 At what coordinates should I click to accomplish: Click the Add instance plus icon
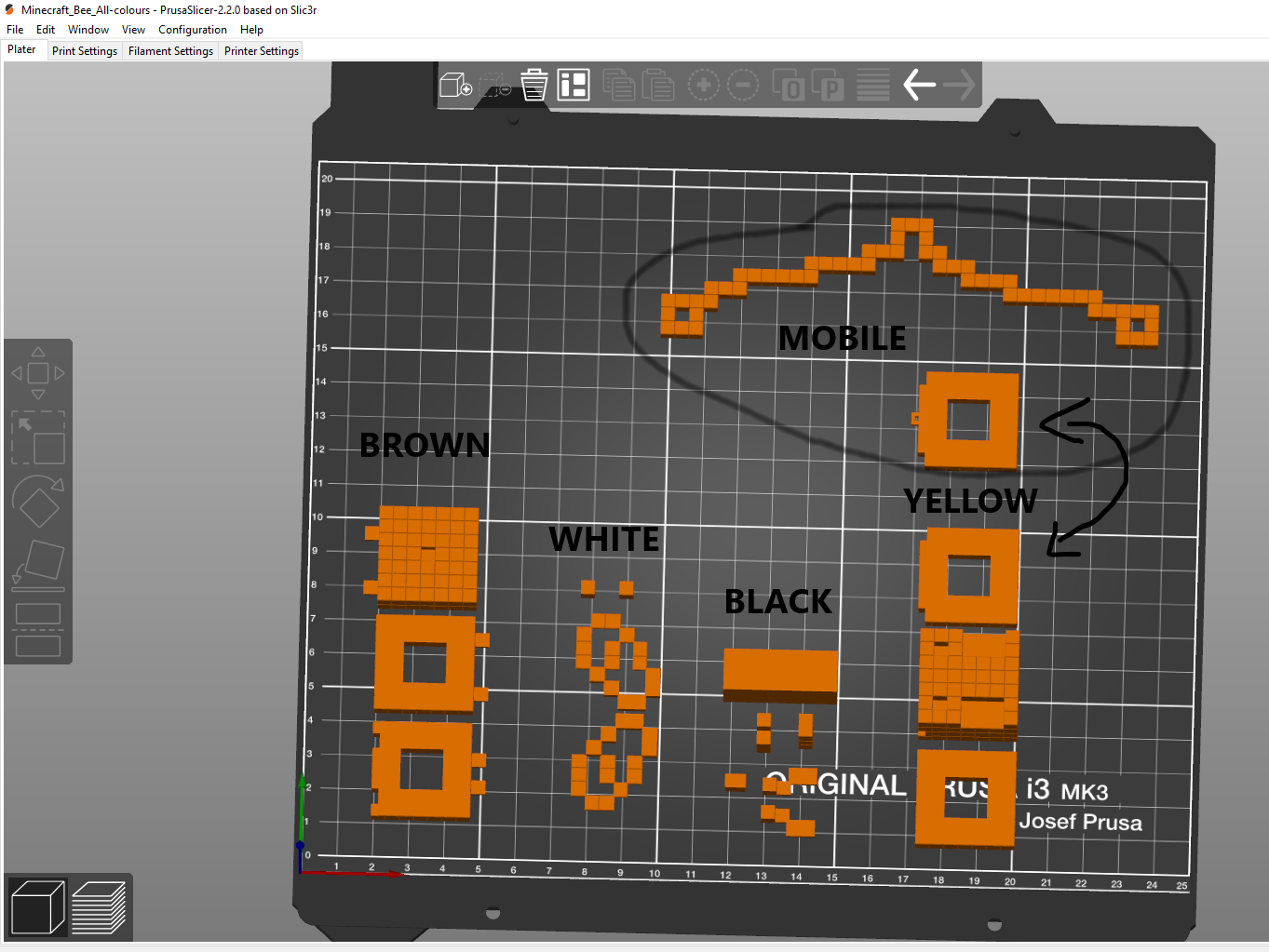(704, 85)
